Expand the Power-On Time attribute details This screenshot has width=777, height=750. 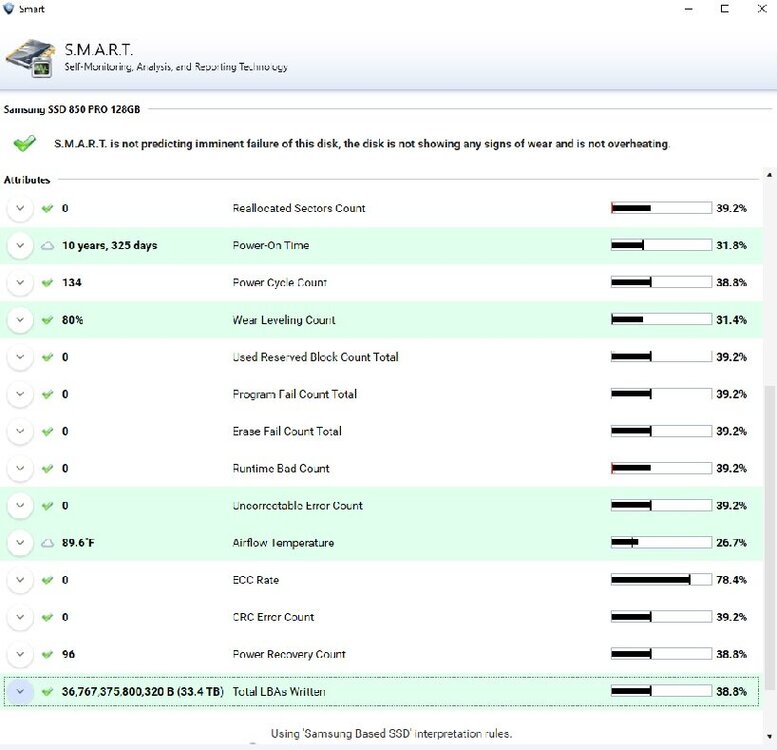point(20,246)
